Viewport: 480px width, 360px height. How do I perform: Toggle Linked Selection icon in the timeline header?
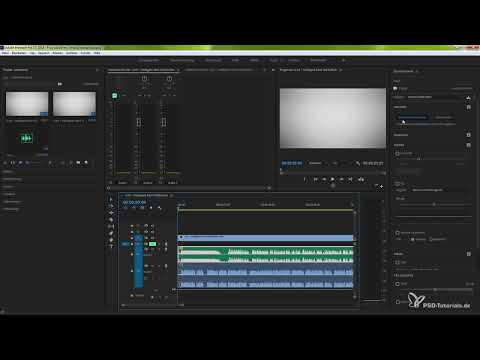[x=142, y=208]
